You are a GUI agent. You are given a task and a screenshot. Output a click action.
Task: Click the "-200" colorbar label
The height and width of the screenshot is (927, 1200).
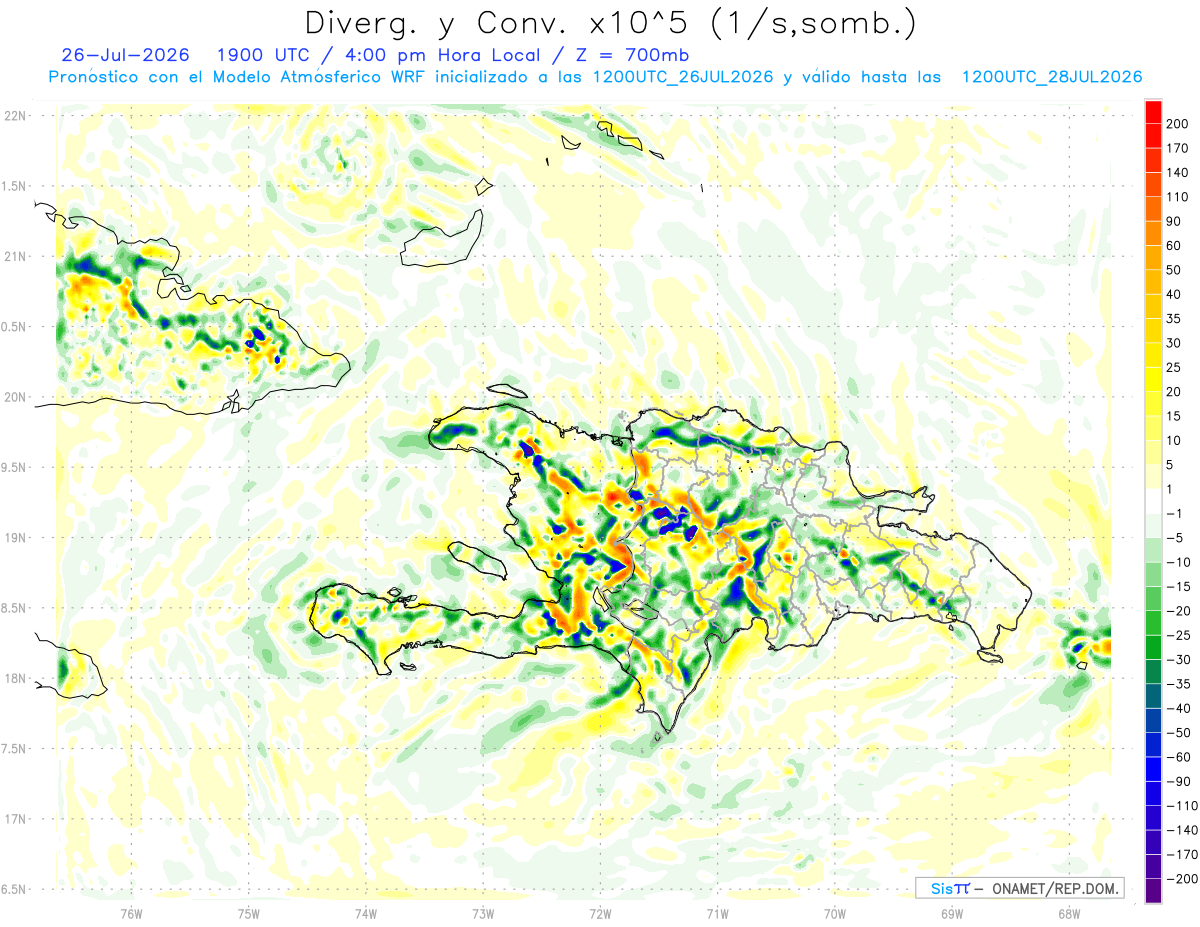1181,879
